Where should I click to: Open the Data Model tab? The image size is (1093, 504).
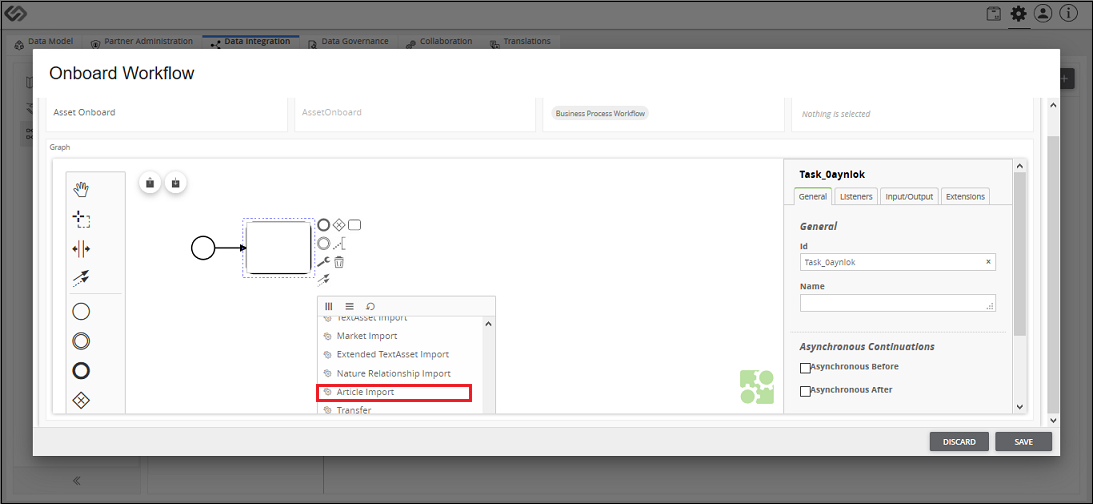point(43,42)
